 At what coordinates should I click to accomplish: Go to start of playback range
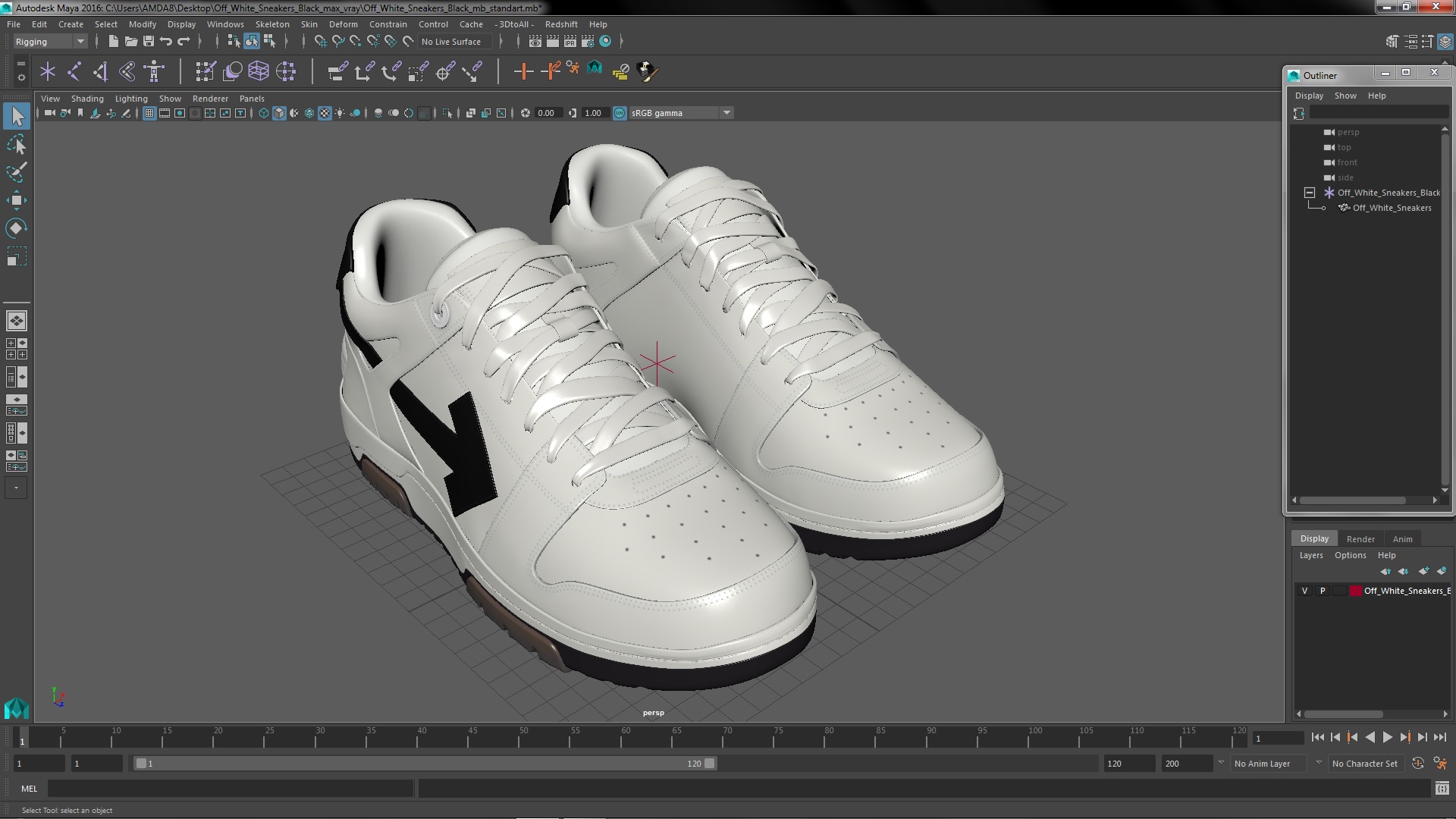point(1317,737)
